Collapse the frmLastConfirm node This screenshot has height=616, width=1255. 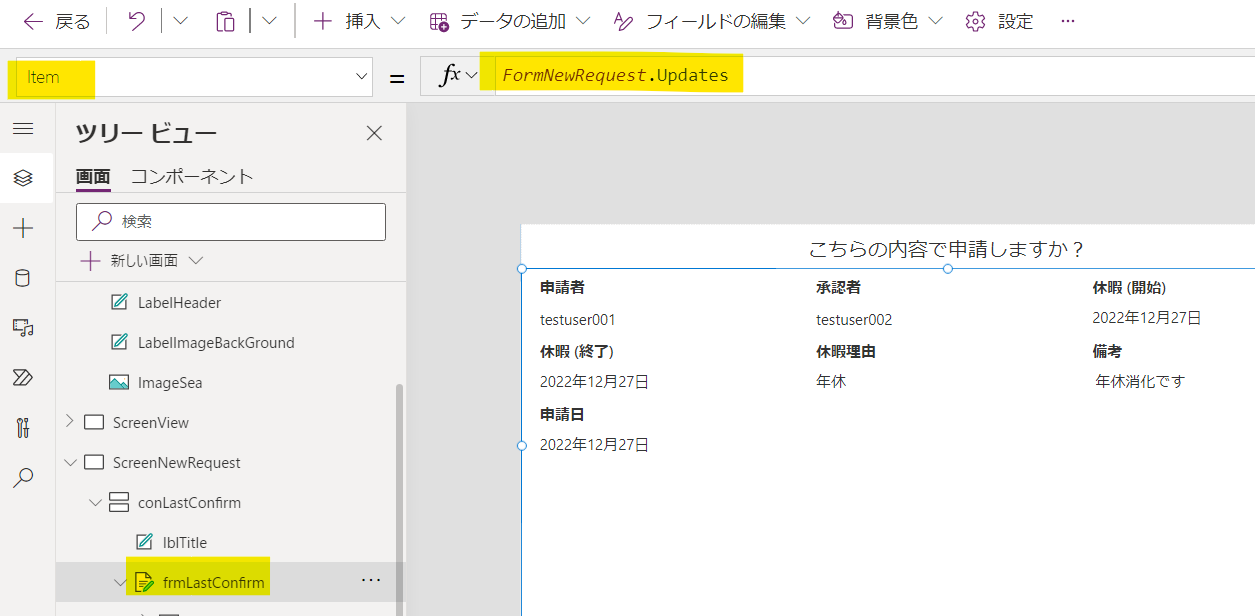(120, 582)
